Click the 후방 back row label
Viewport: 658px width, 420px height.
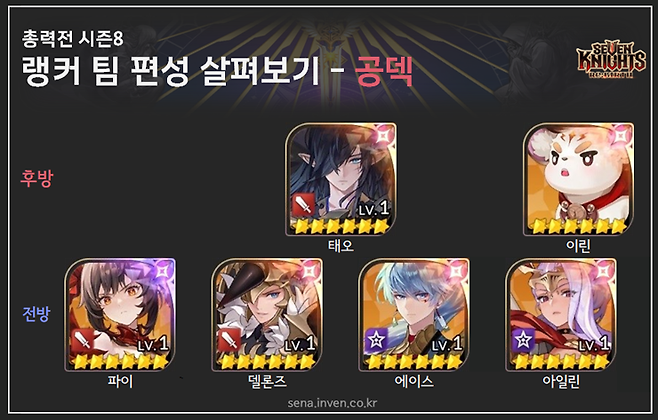point(37,178)
